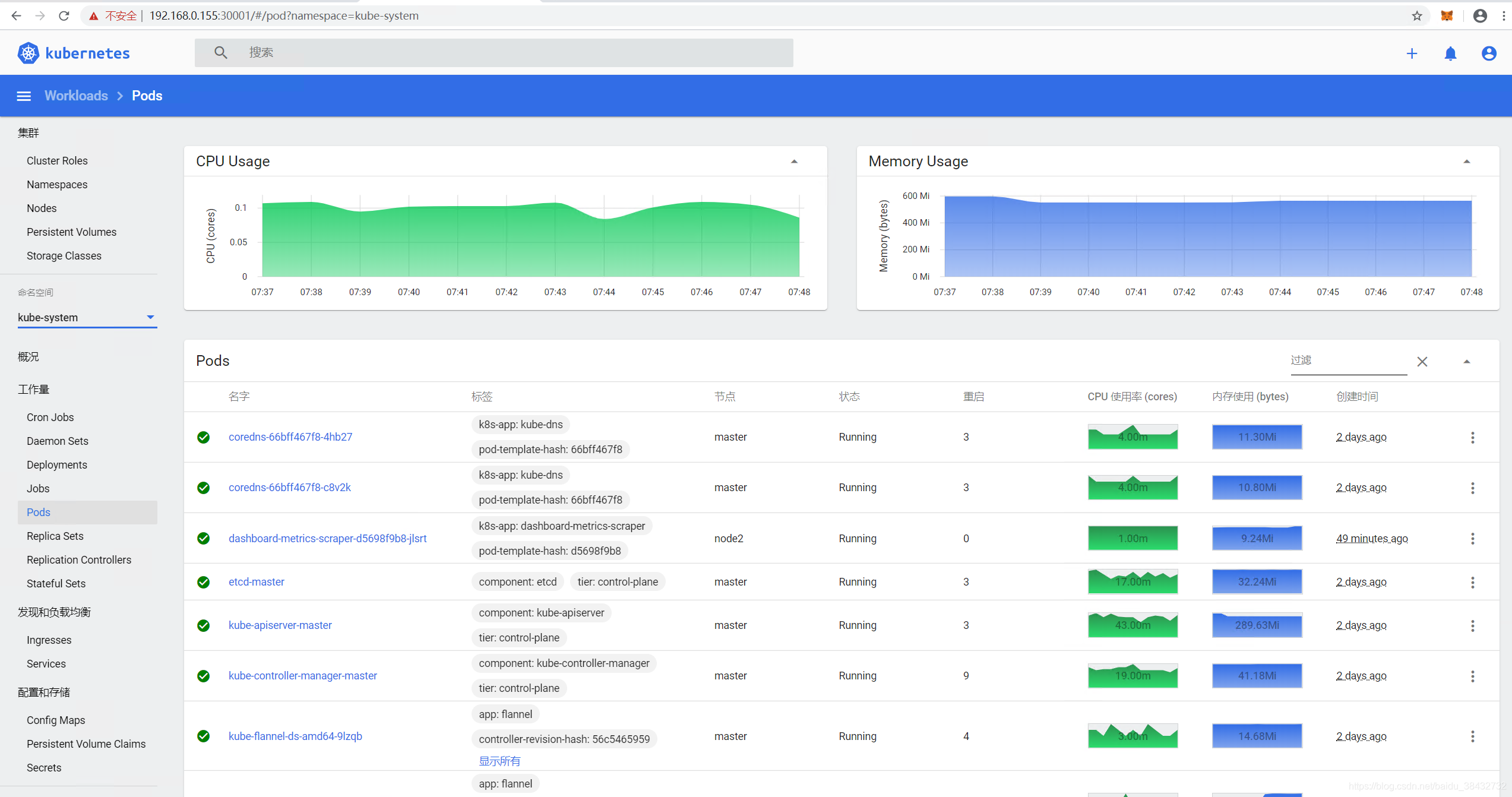Open the dashboard user account icon
The width and height of the screenshot is (1512, 797).
point(1488,53)
